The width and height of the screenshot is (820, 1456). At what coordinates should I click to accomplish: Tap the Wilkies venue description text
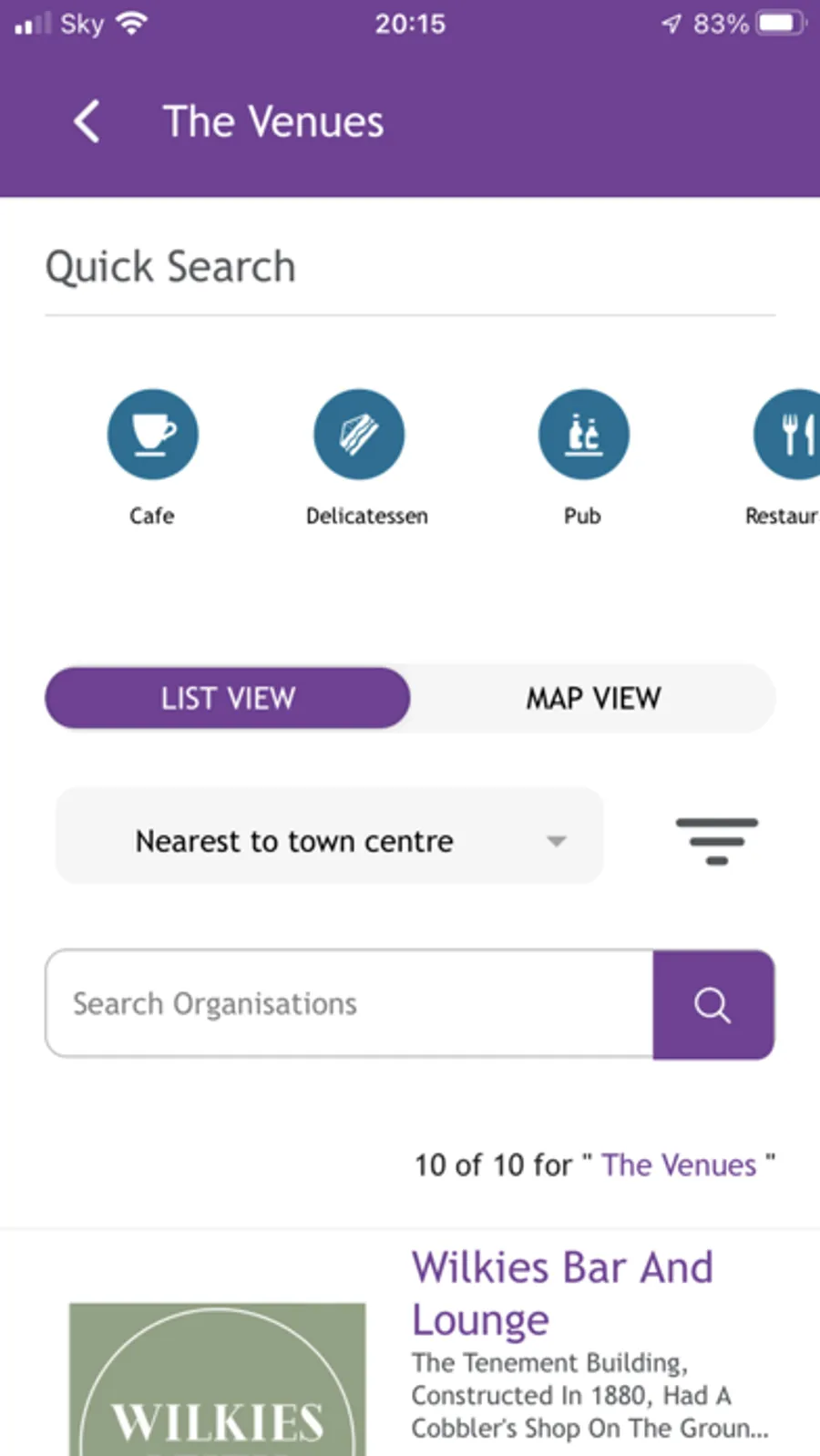tap(589, 1395)
